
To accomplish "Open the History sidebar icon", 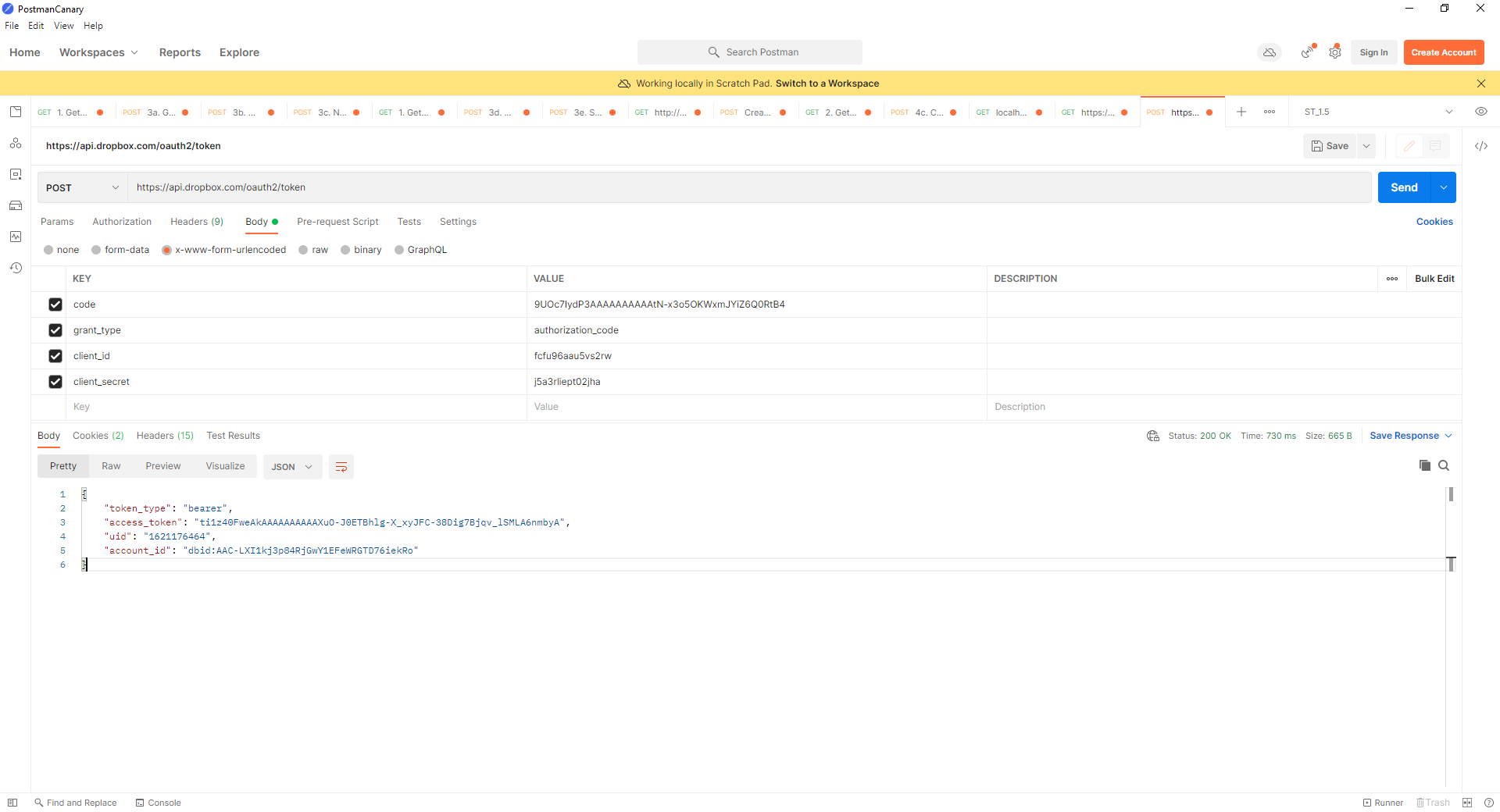I will (x=16, y=268).
